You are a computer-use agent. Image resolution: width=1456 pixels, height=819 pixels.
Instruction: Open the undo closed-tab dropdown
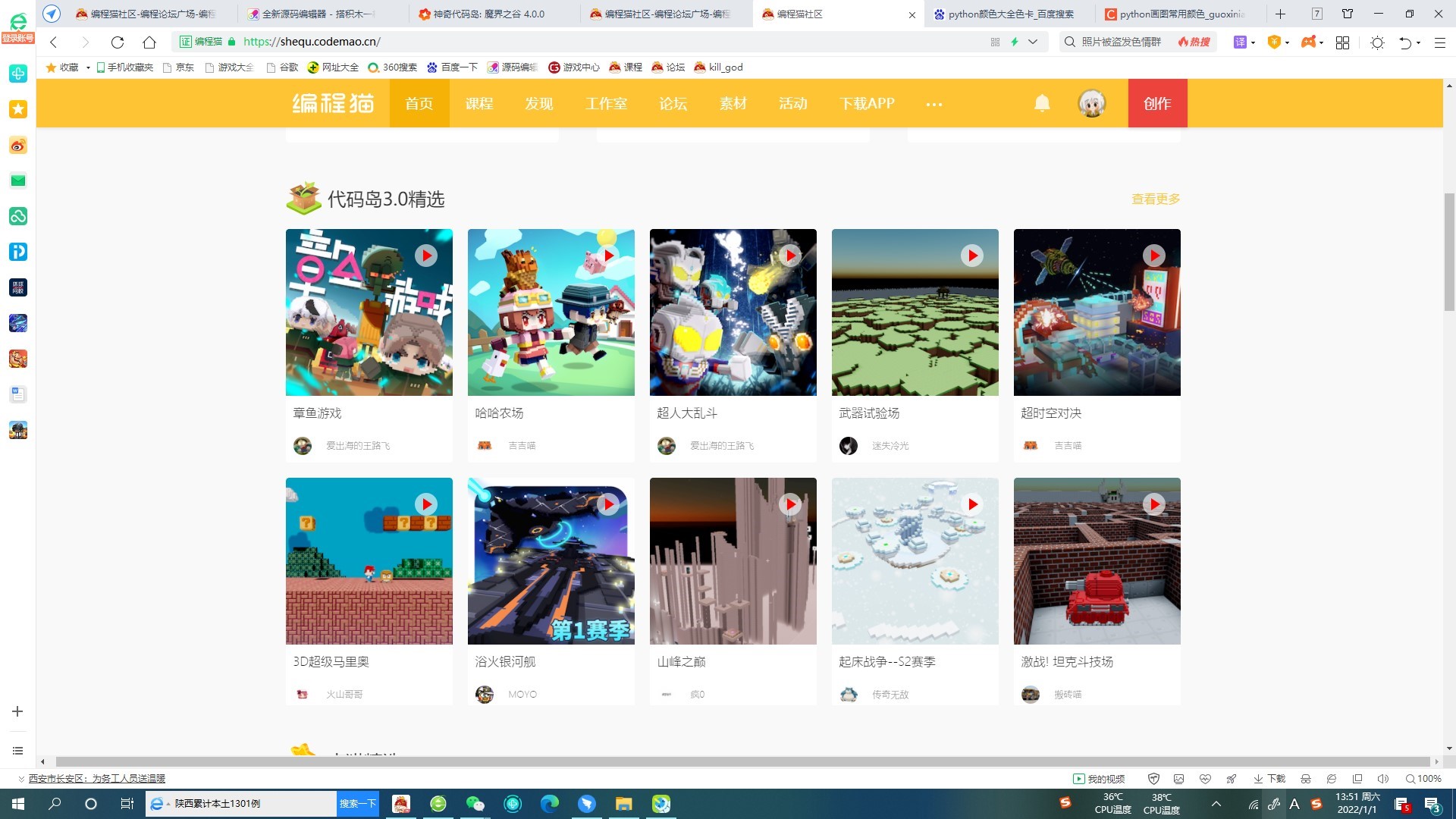(1418, 42)
